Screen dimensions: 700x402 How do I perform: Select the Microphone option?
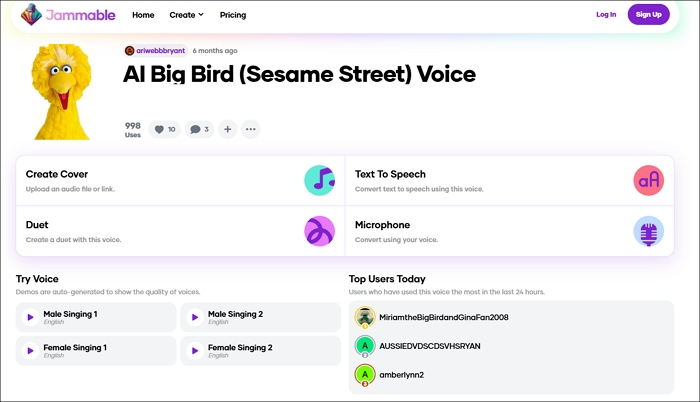pos(509,231)
